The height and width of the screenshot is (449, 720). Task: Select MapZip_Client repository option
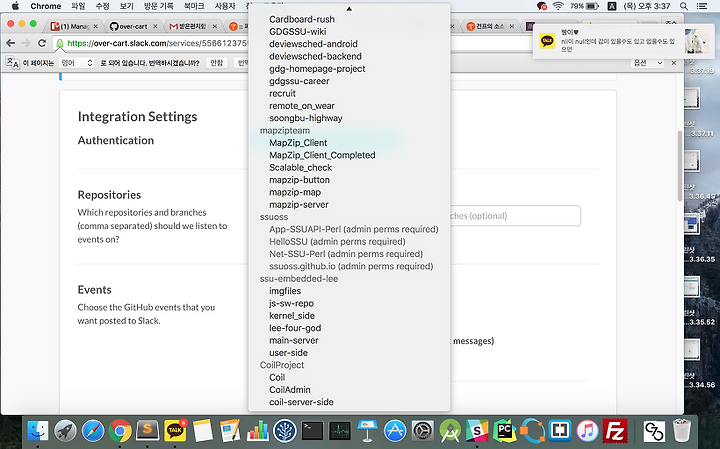[x=298, y=143]
